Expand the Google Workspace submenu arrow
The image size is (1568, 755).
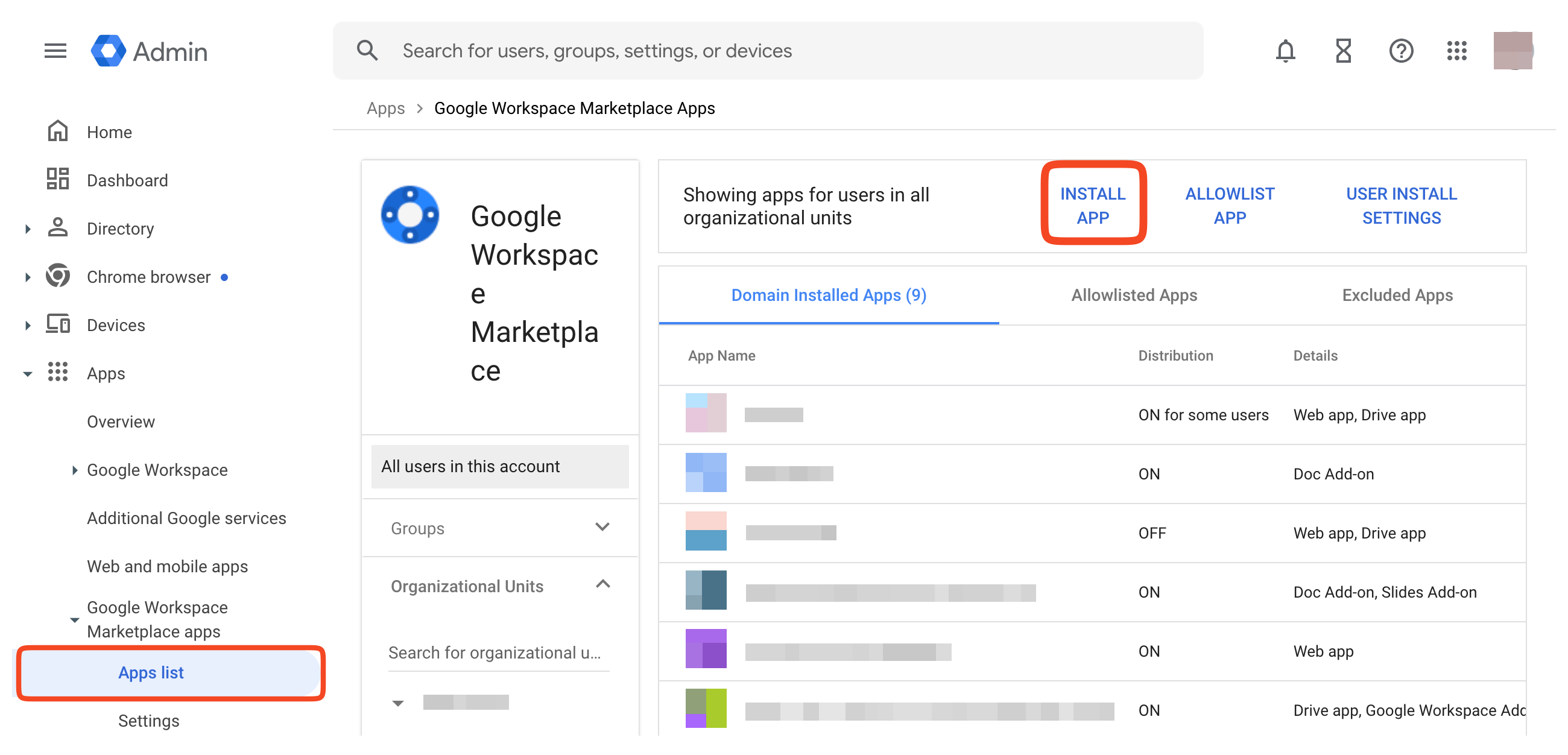pos(74,470)
